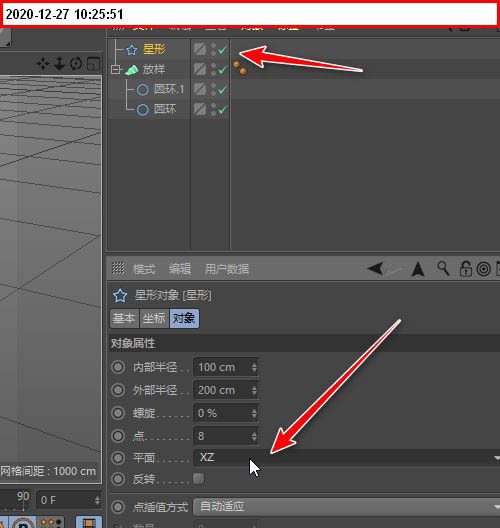Click the viewport rotate camera icon
The height and width of the screenshot is (528, 500).
coord(76,63)
